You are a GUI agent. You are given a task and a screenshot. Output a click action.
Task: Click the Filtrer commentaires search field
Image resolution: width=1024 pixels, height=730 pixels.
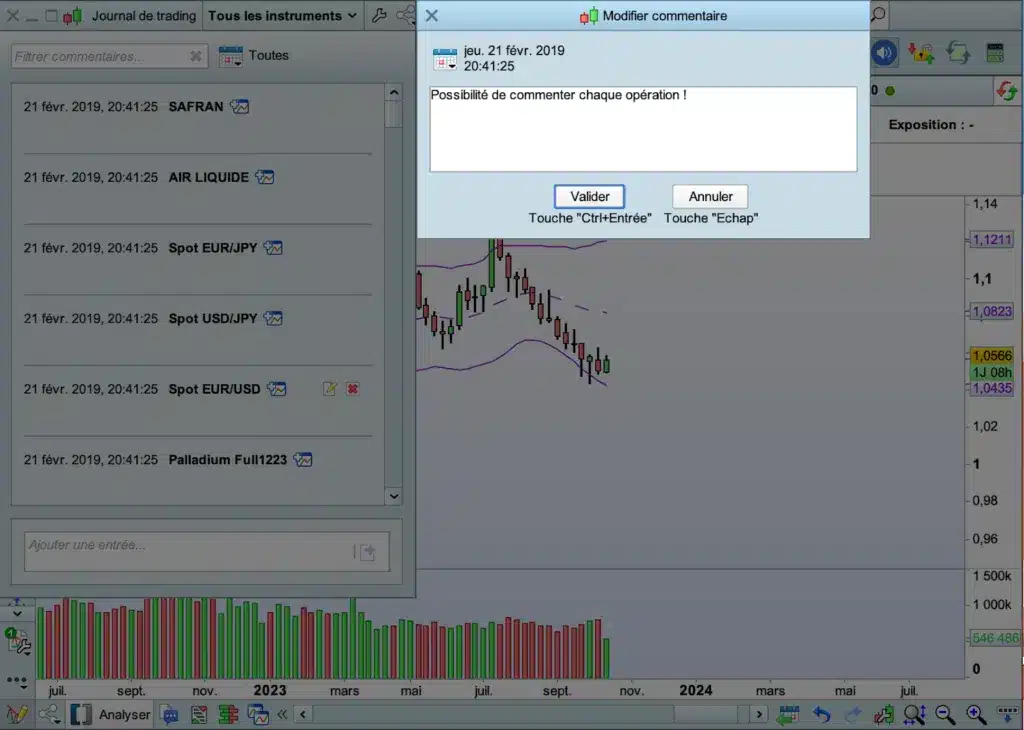coord(100,57)
